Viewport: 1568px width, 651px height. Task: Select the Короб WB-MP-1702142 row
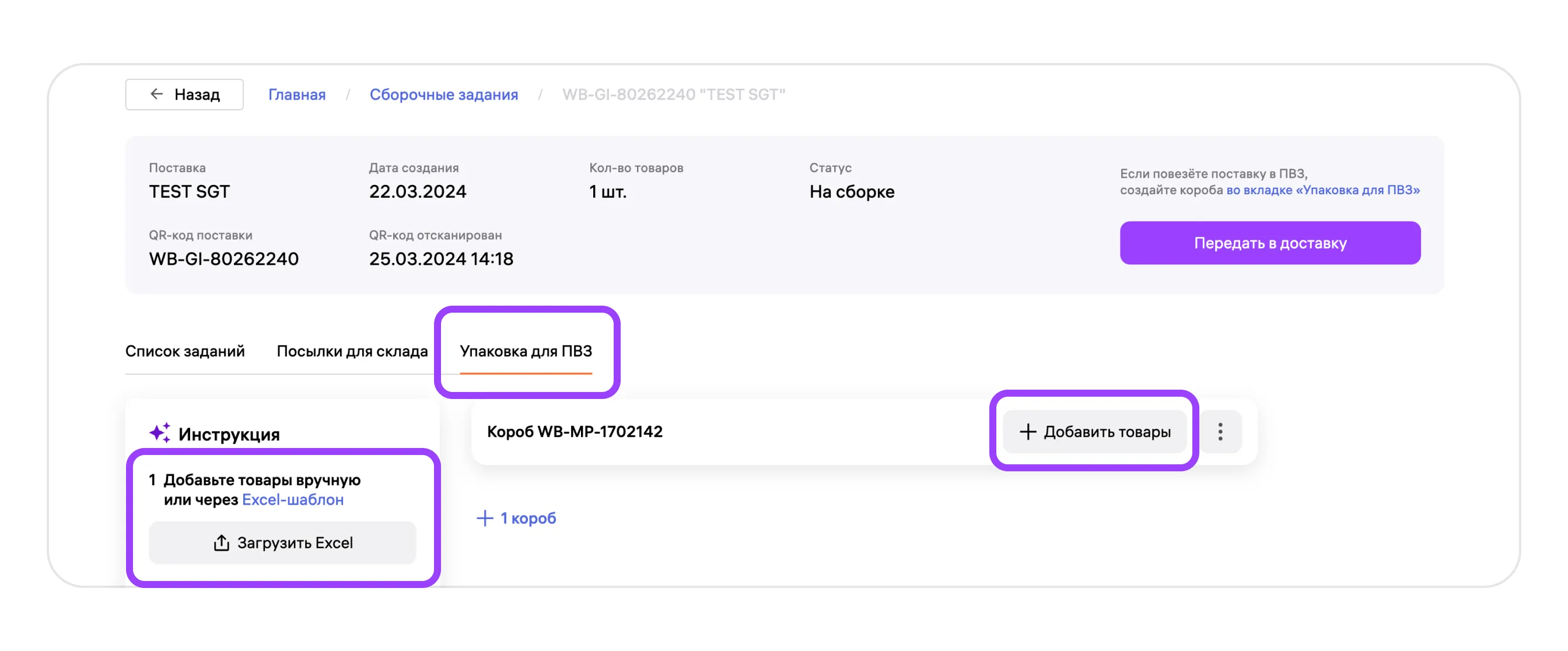[x=575, y=431]
